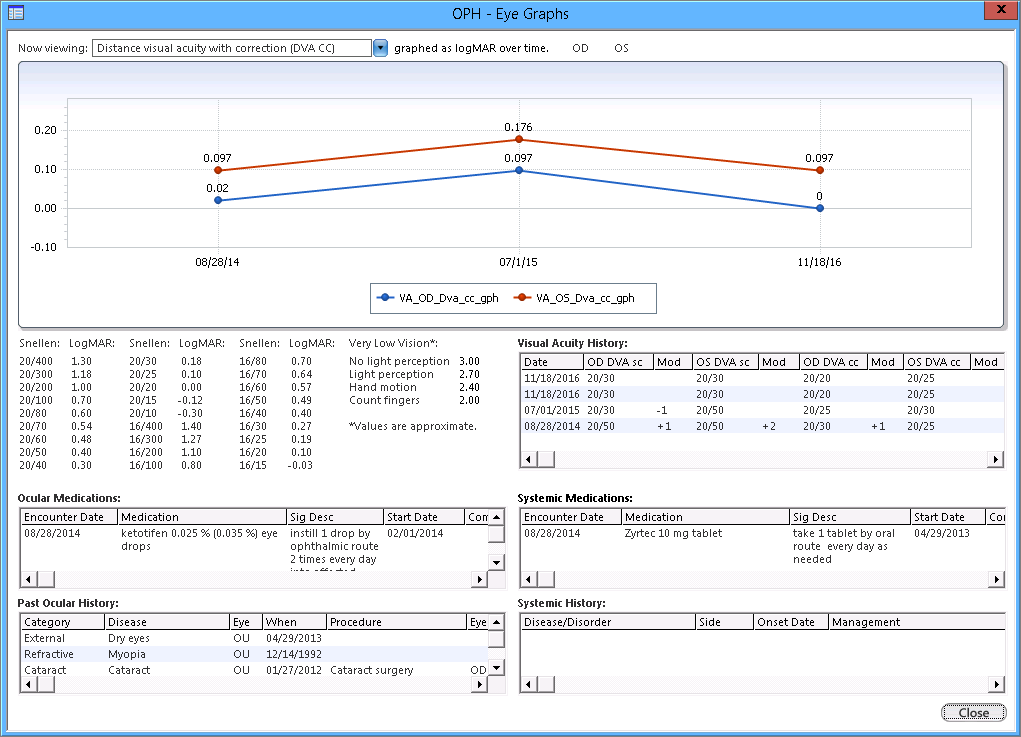Click Medication header in Systemic Medications

(706, 517)
